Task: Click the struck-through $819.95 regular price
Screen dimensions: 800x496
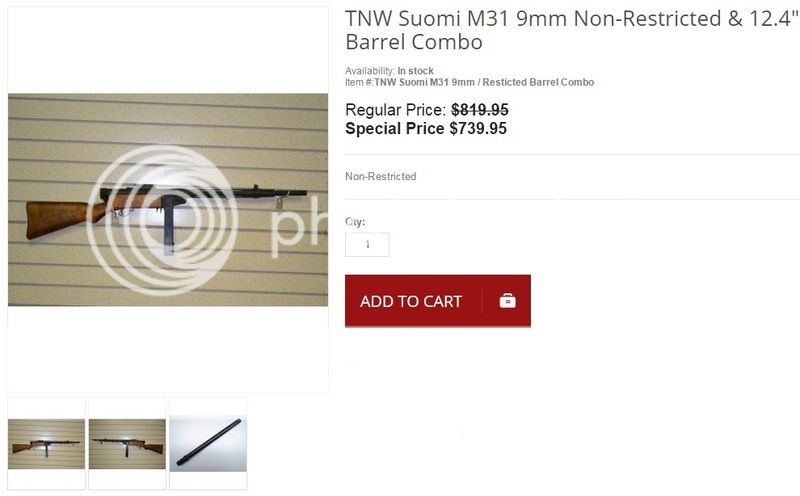Action: 480,110
